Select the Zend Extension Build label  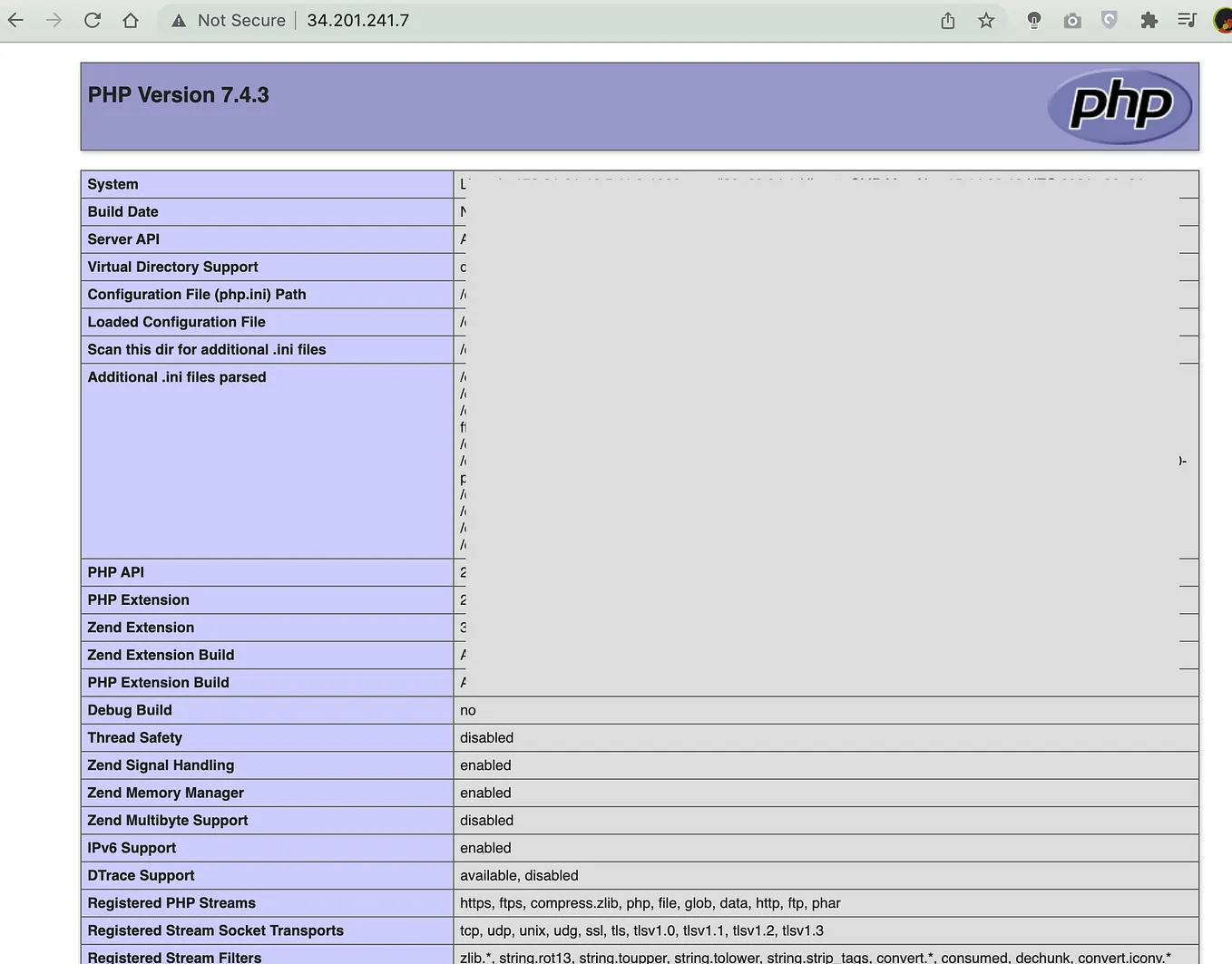pos(161,655)
